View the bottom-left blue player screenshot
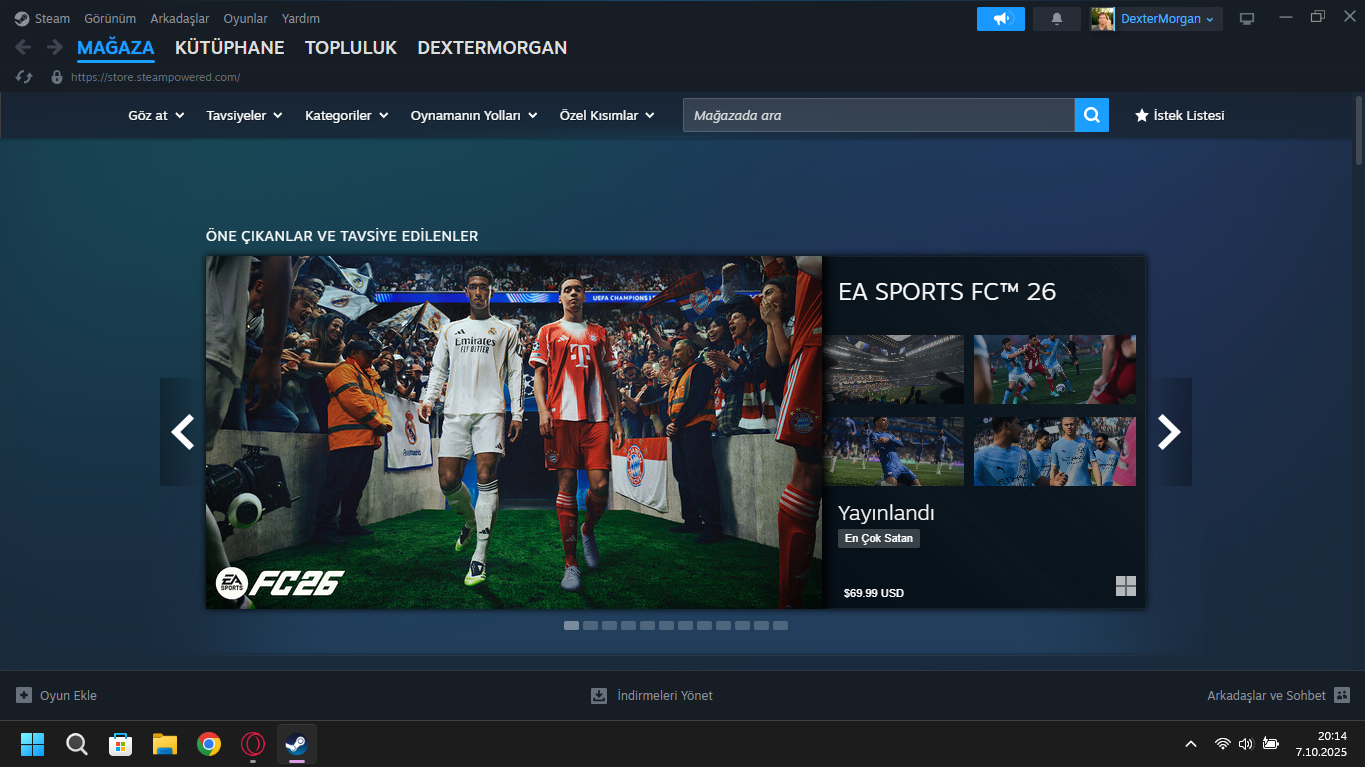Image resolution: width=1365 pixels, height=767 pixels. pos(894,451)
